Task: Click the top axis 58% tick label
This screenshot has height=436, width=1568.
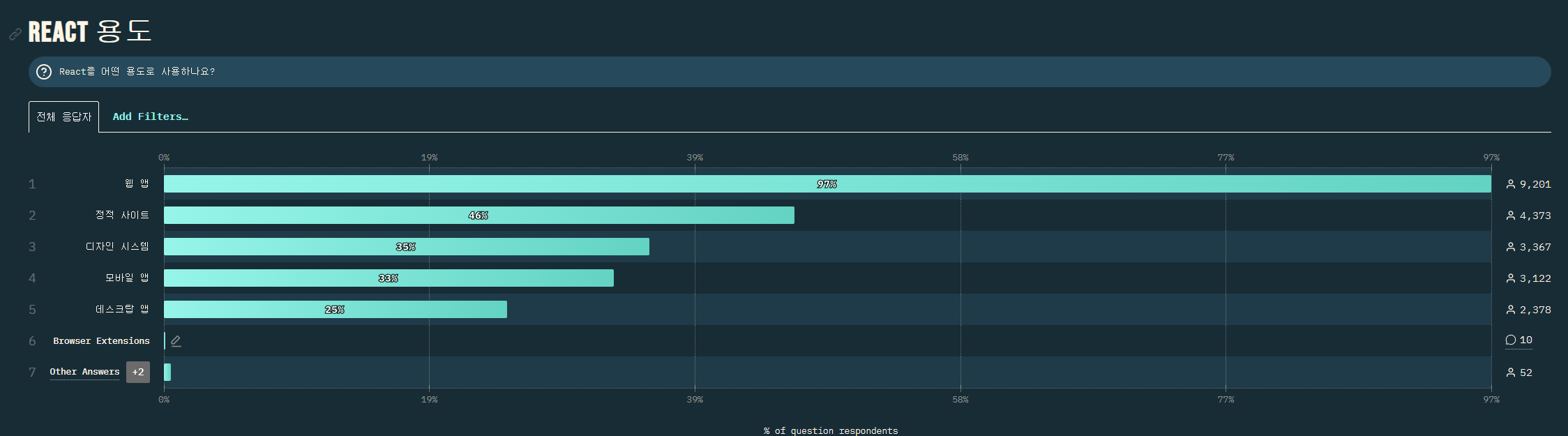Action: [x=960, y=158]
